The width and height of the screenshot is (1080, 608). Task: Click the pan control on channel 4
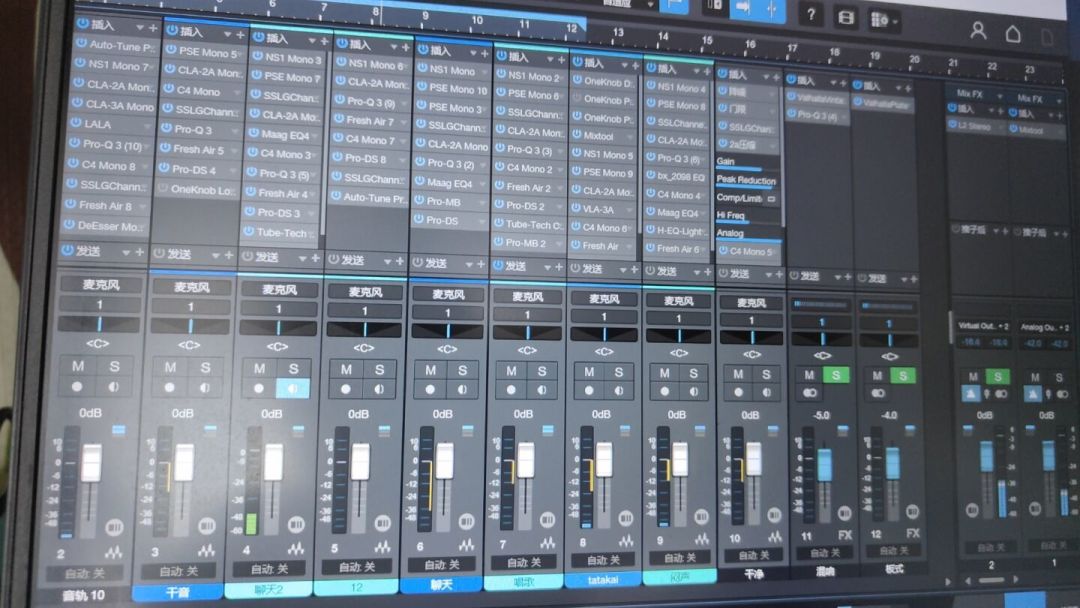(278, 328)
